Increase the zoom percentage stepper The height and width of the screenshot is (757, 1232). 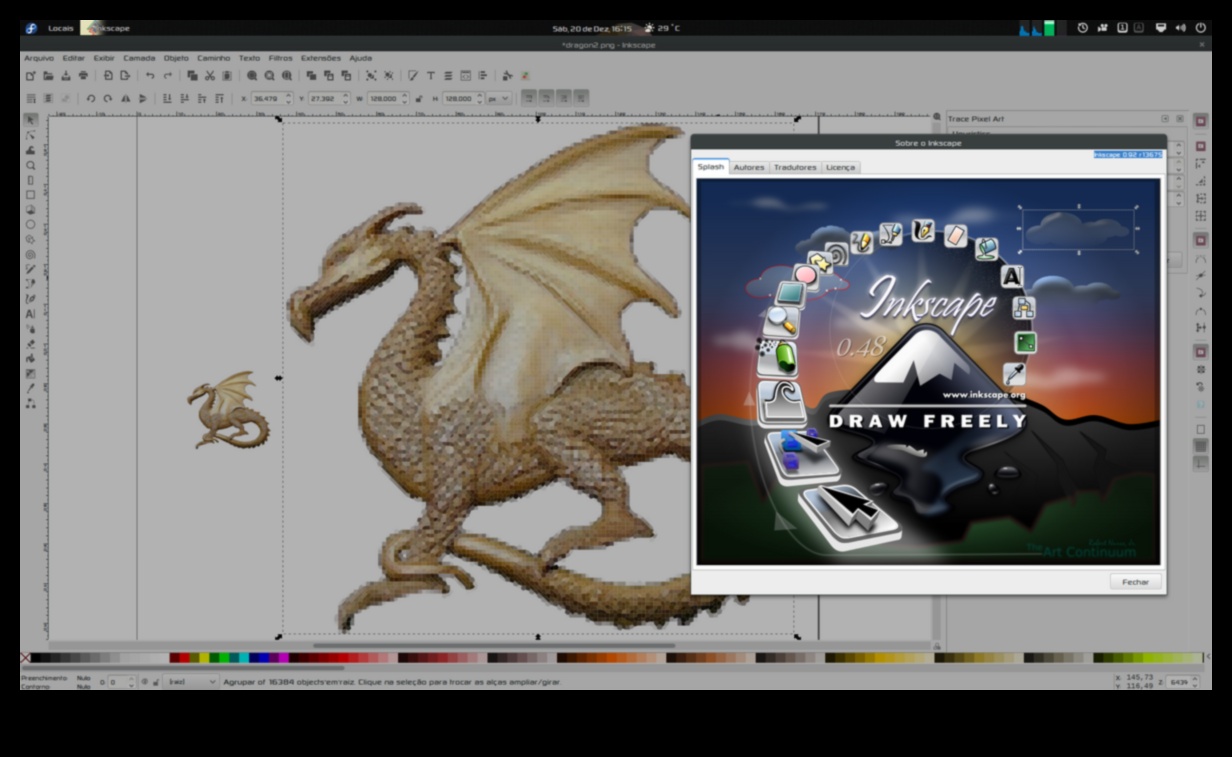click(1195, 679)
